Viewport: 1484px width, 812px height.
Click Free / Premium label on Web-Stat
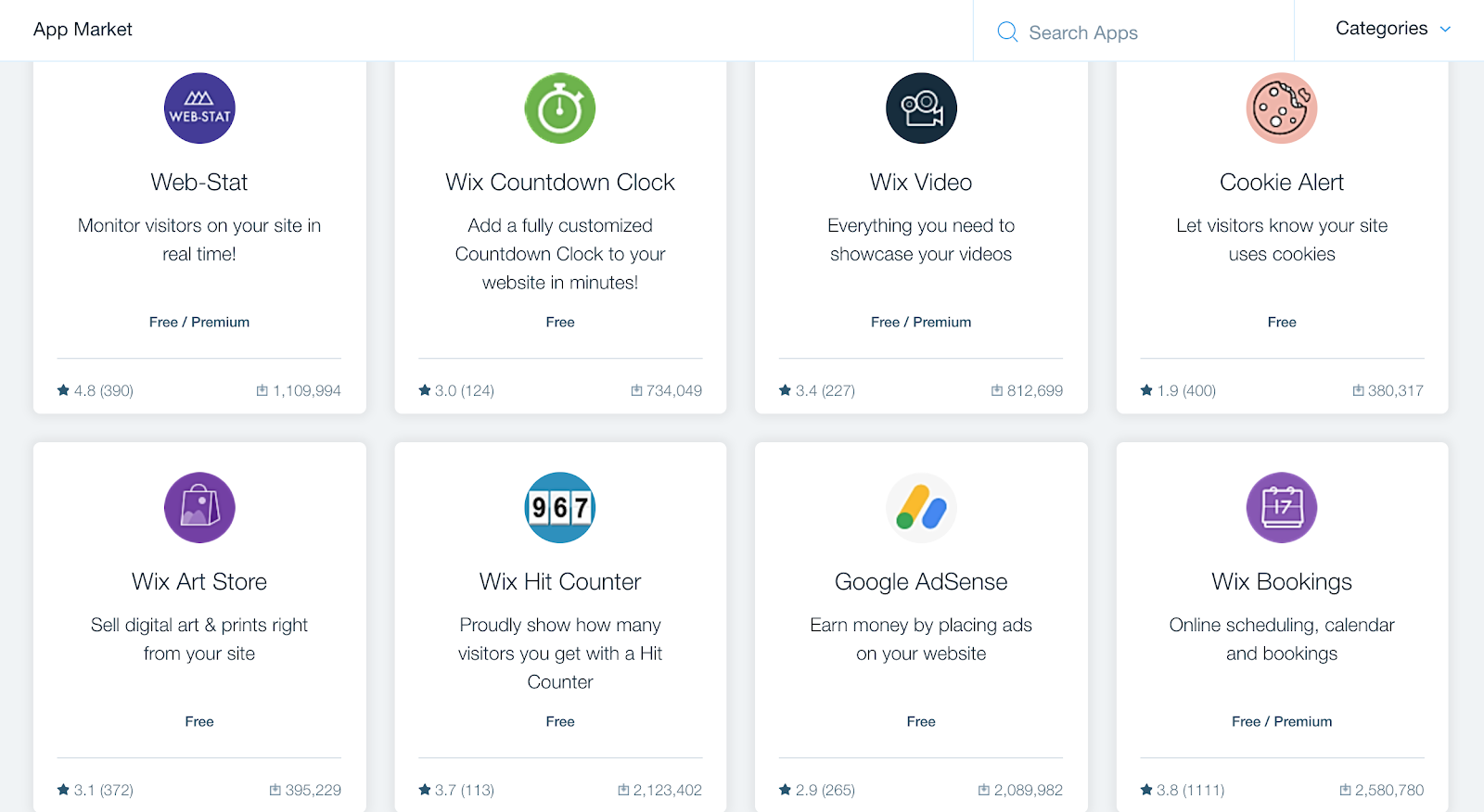click(x=199, y=322)
